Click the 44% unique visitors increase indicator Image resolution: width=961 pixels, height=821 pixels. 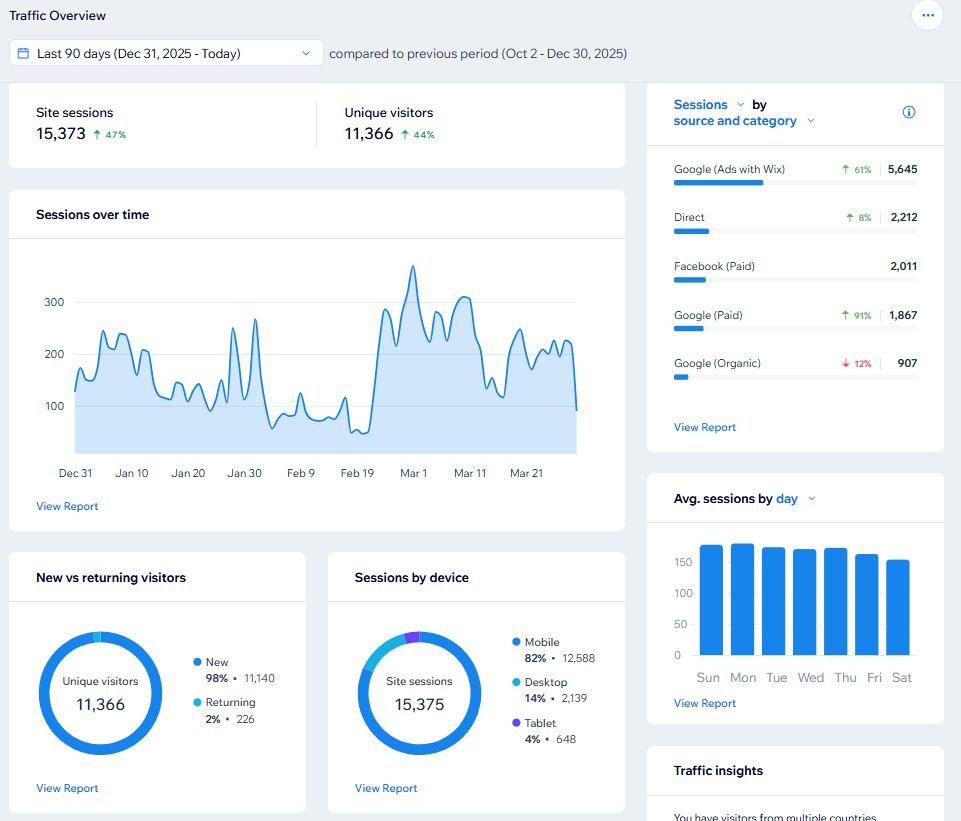click(418, 134)
